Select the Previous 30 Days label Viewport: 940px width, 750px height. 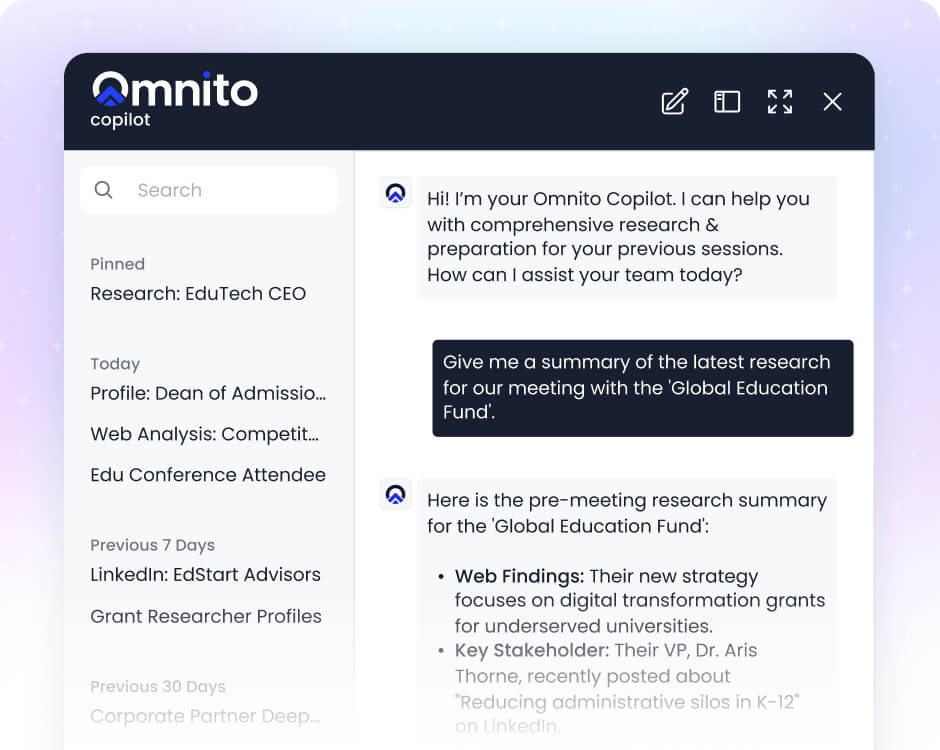158,687
